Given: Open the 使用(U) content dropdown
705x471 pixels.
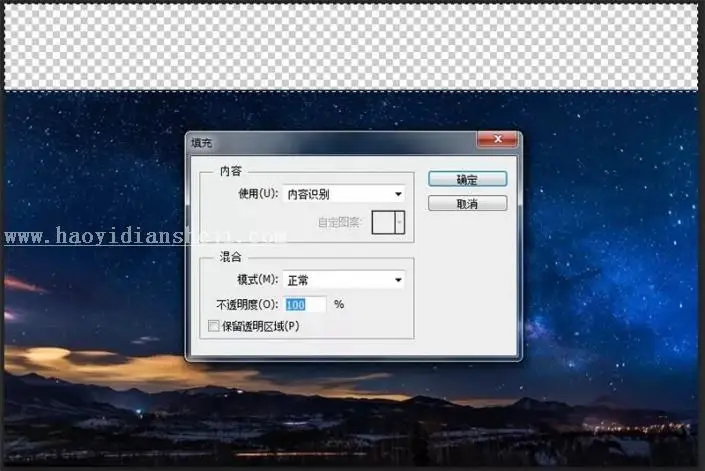Looking at the screenshot, I should click(x=344, y=194).
